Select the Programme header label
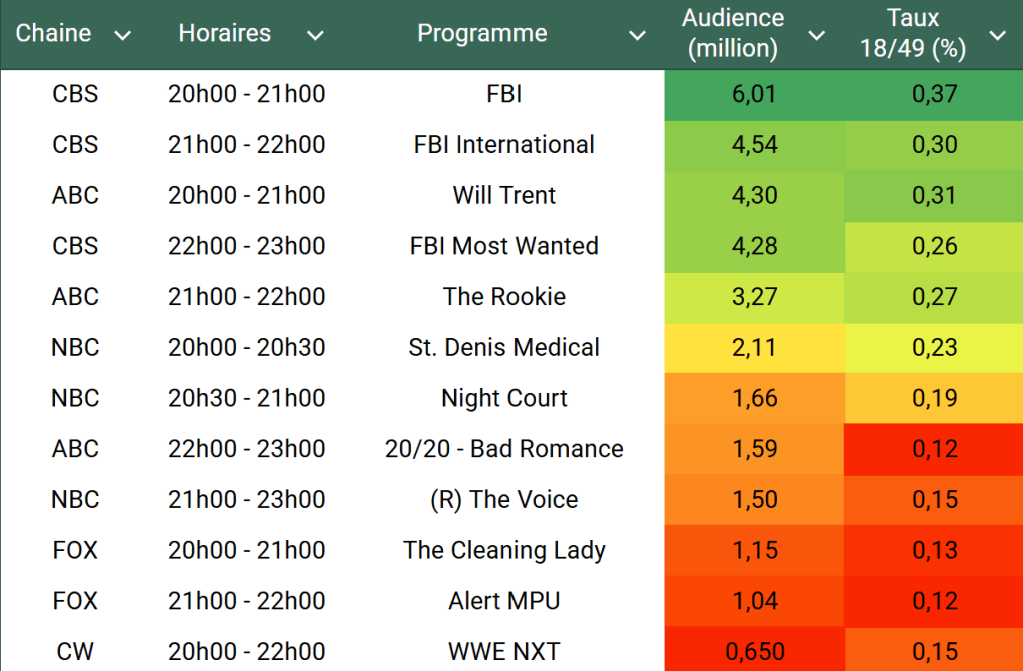 click(x=482, y=33)
